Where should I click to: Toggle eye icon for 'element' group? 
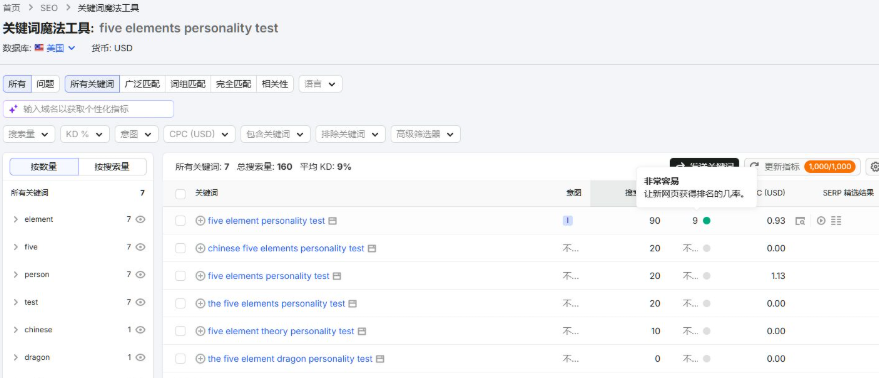(140, 219)
